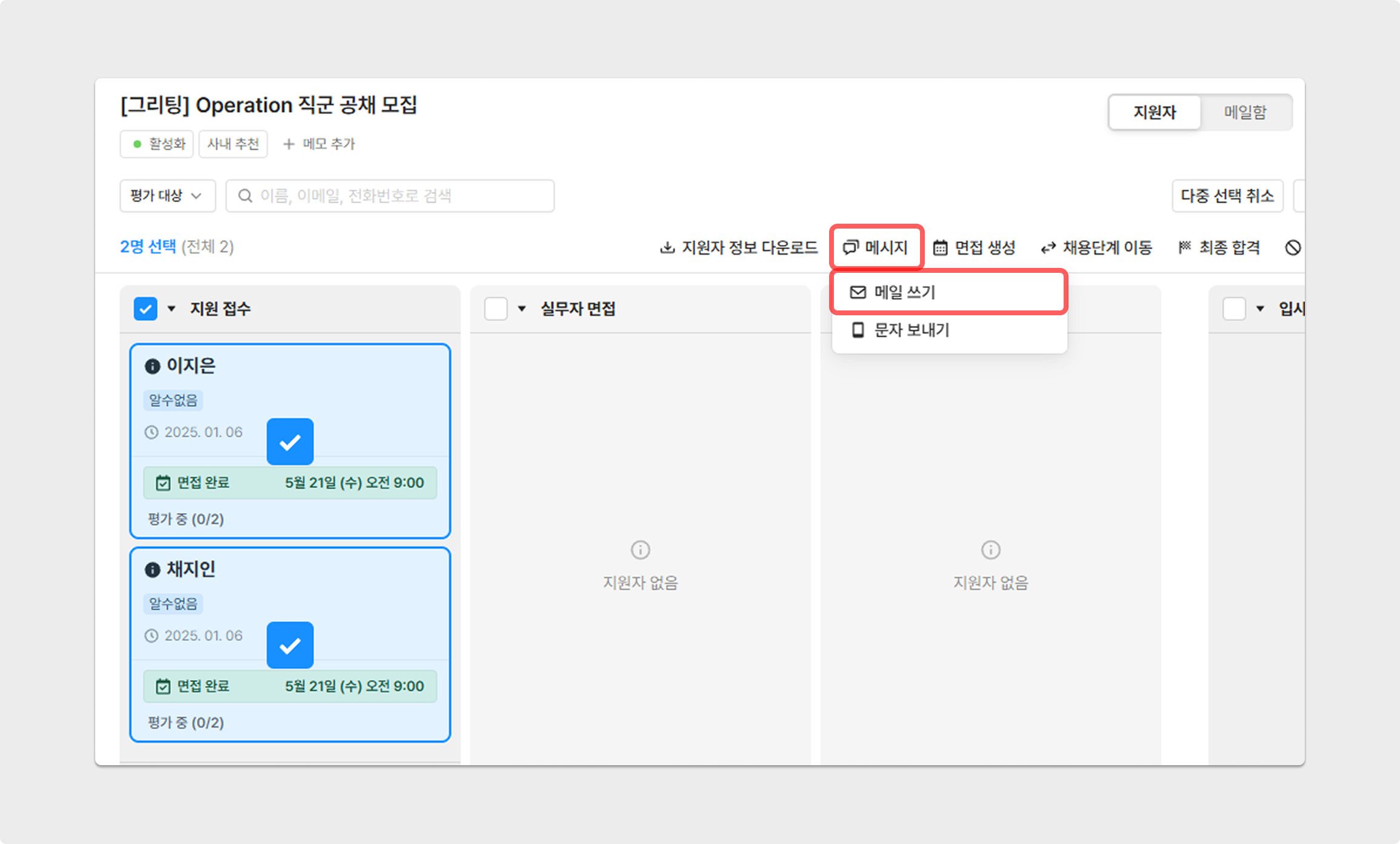This screenshot has height=844, width=1400.
Task: Click the 채용단계 이동 arrows icon
Action: [x=1048, y=247]
